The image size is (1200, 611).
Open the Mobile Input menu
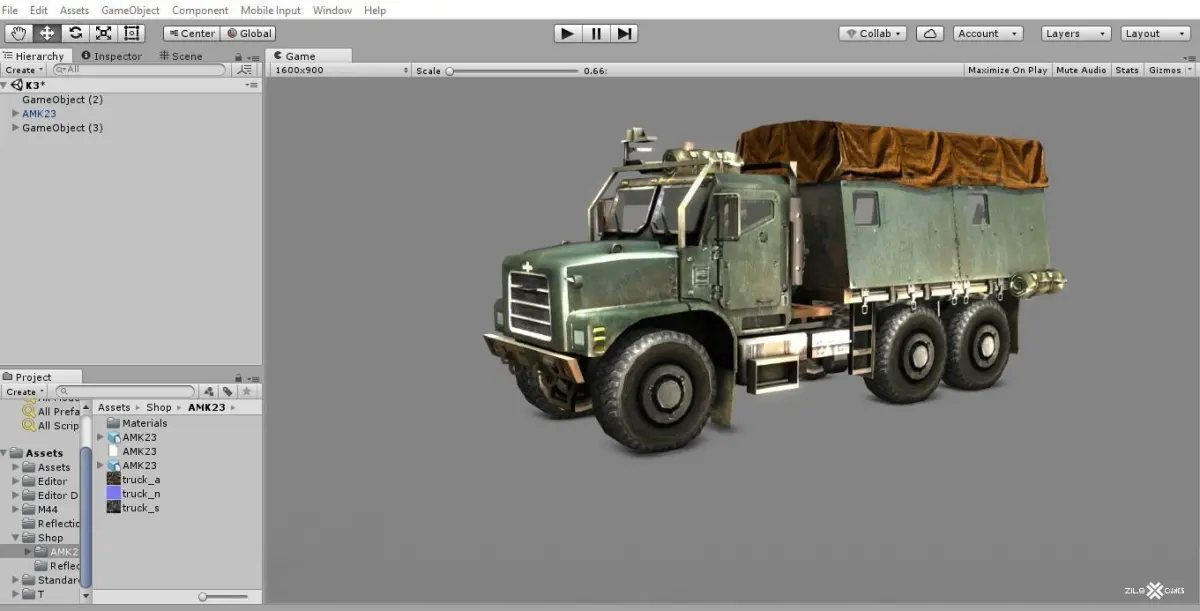270,10
